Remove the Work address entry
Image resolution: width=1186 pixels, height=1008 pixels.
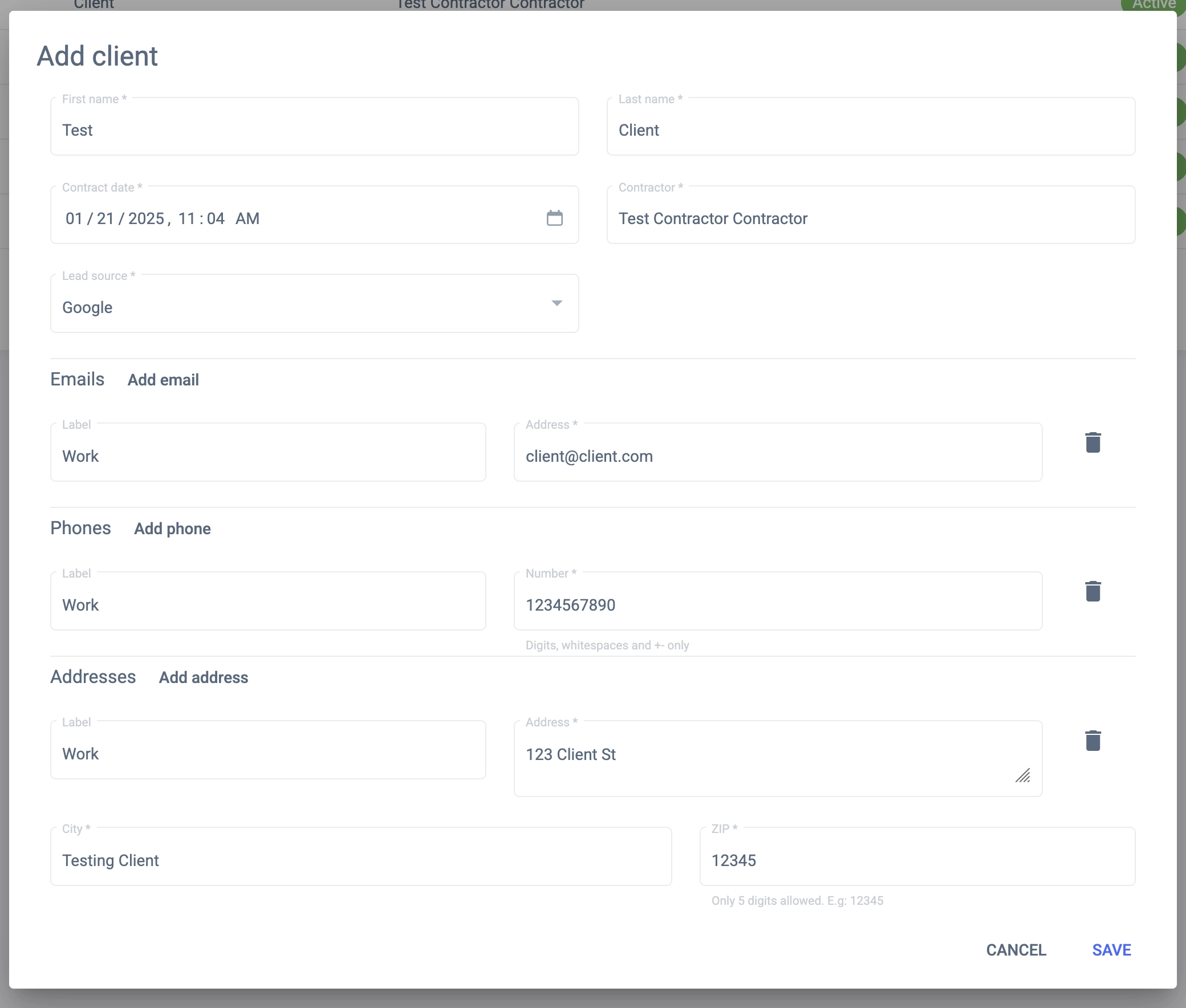(1092, 741)
